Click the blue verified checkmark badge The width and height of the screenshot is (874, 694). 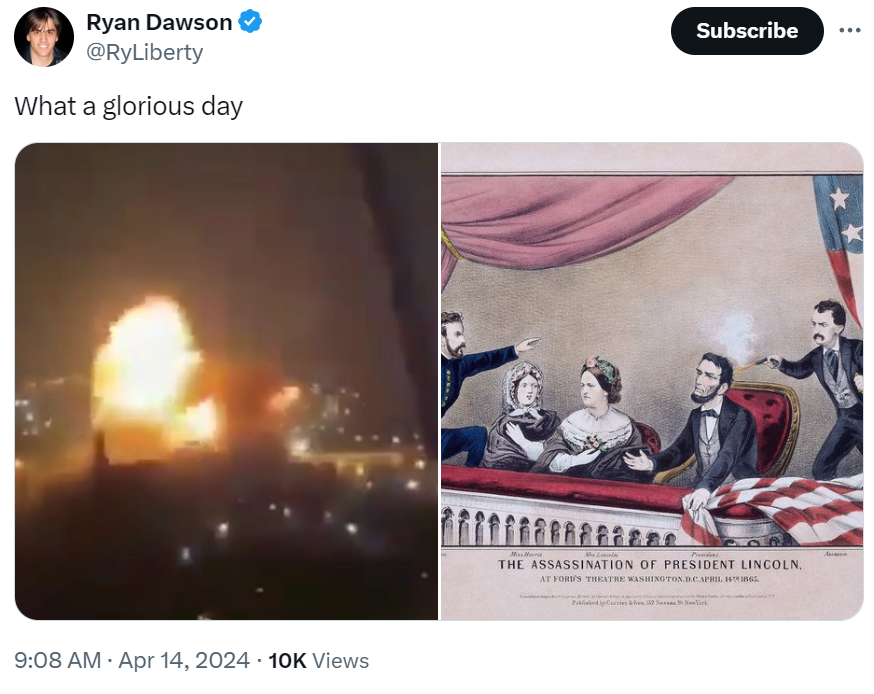250,22
